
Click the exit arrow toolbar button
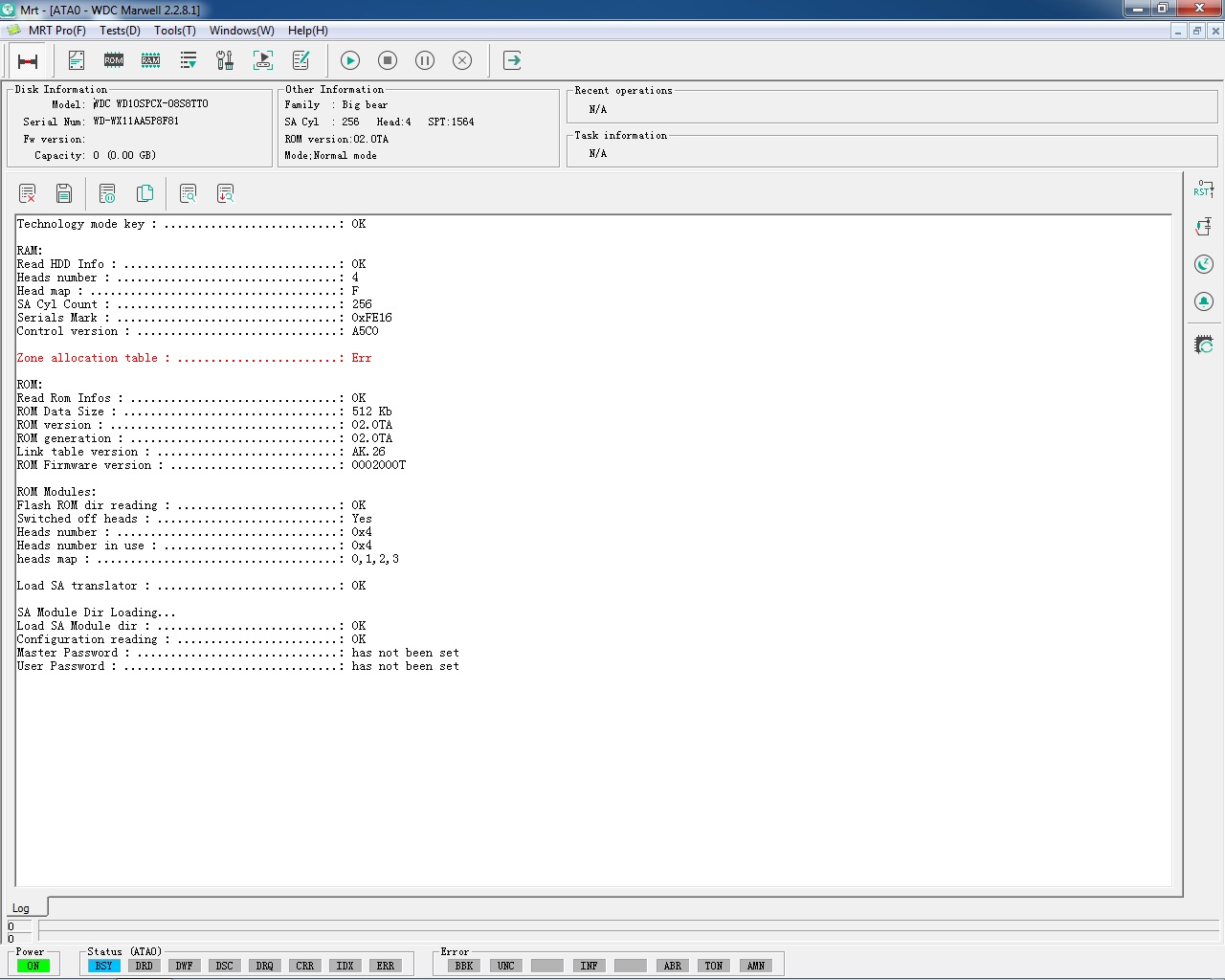coord(513,60)
